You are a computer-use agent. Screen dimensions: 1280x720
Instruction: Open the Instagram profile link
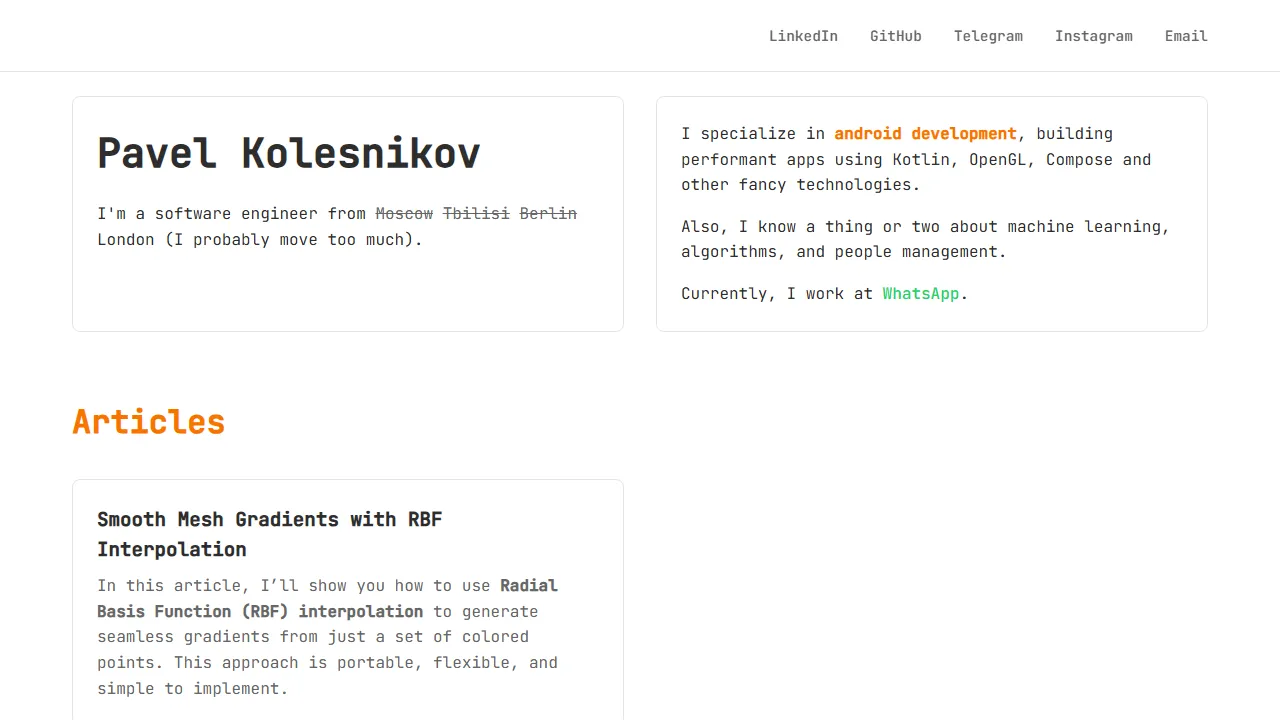[1094, 36]
